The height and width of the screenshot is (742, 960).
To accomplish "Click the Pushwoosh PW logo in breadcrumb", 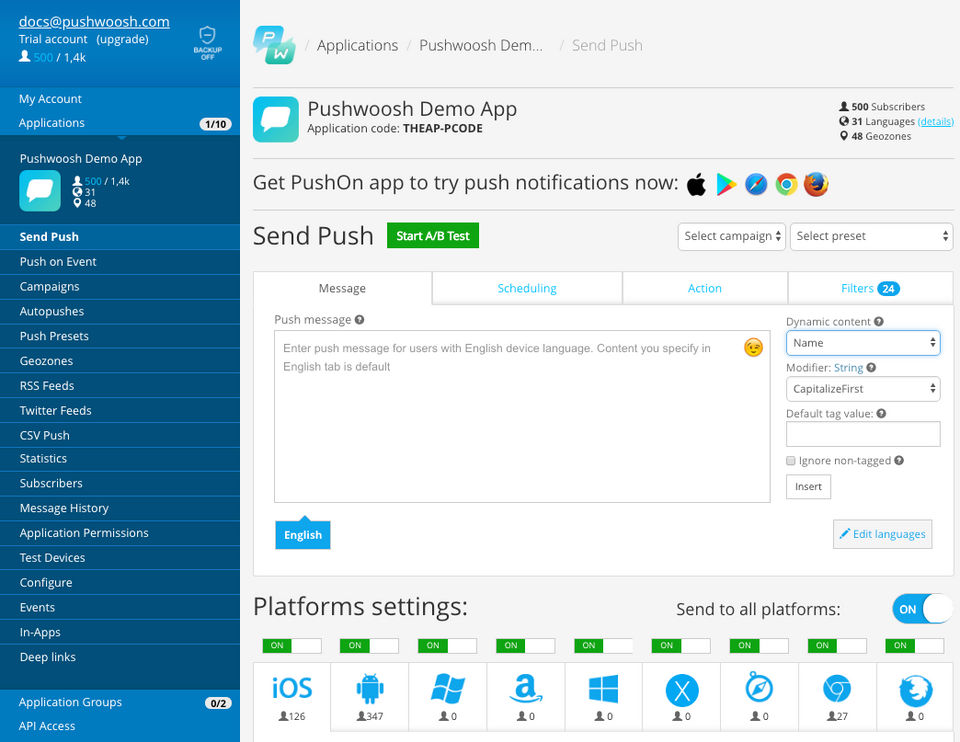I will (x=274, y=45).
